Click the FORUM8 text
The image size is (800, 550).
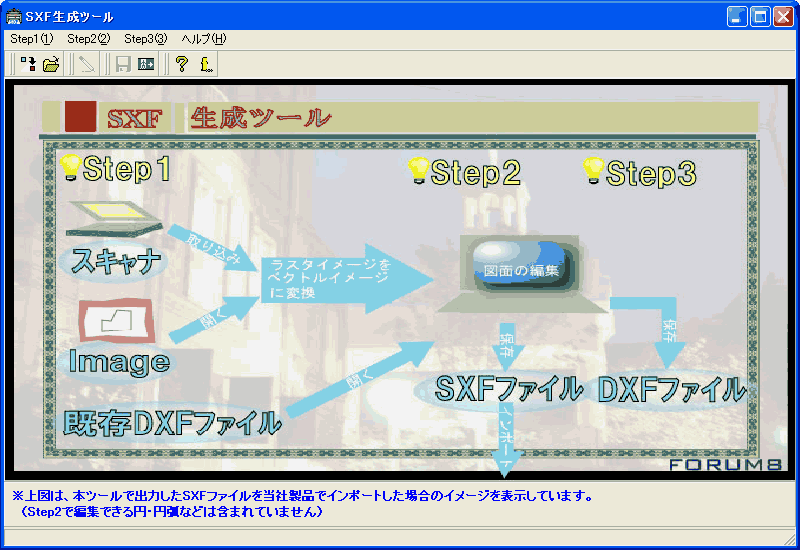(725, 464)
